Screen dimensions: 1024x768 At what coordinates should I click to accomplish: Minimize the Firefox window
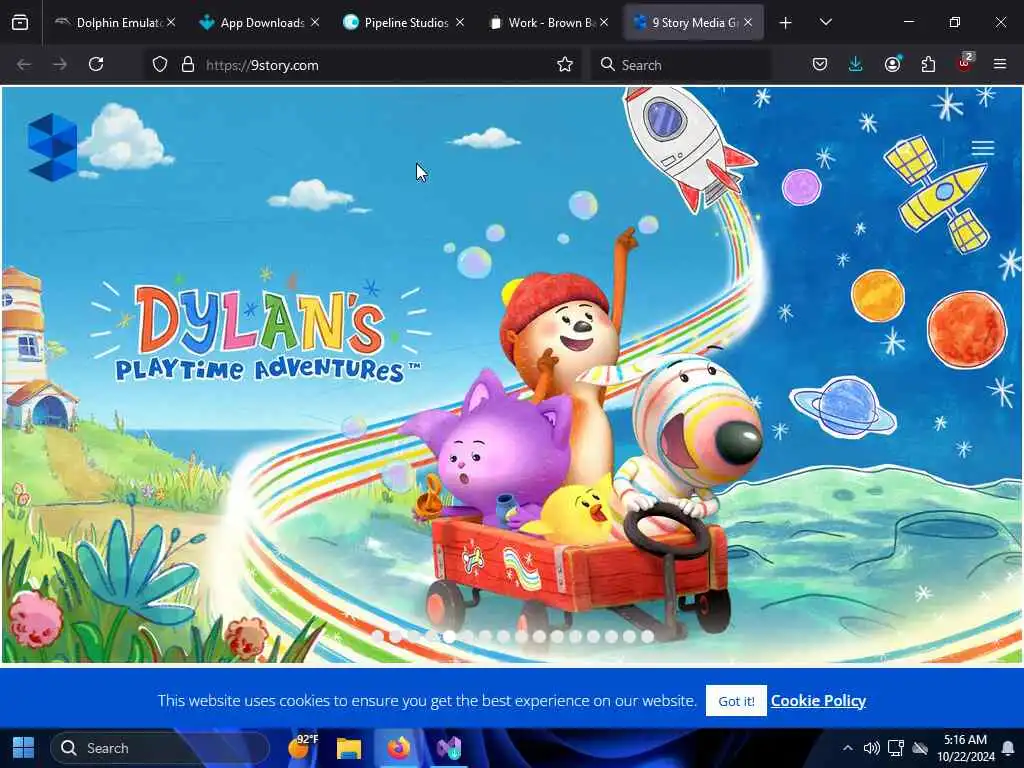[x=908, y=22]
